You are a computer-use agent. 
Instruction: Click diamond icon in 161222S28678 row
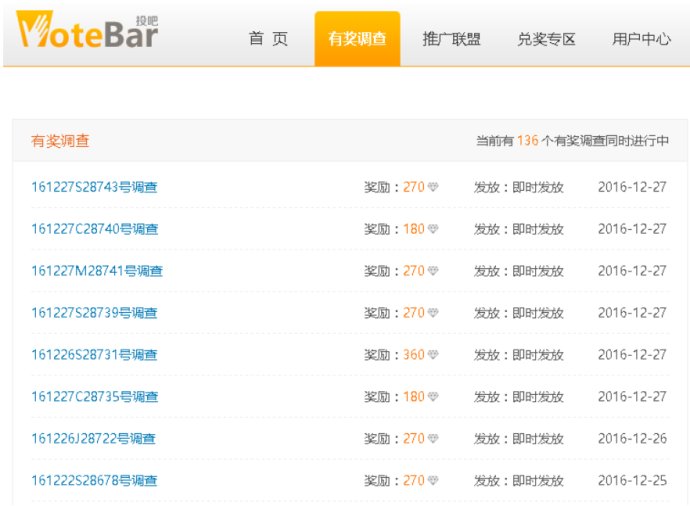pyautogui.click(x=433, y=480)
